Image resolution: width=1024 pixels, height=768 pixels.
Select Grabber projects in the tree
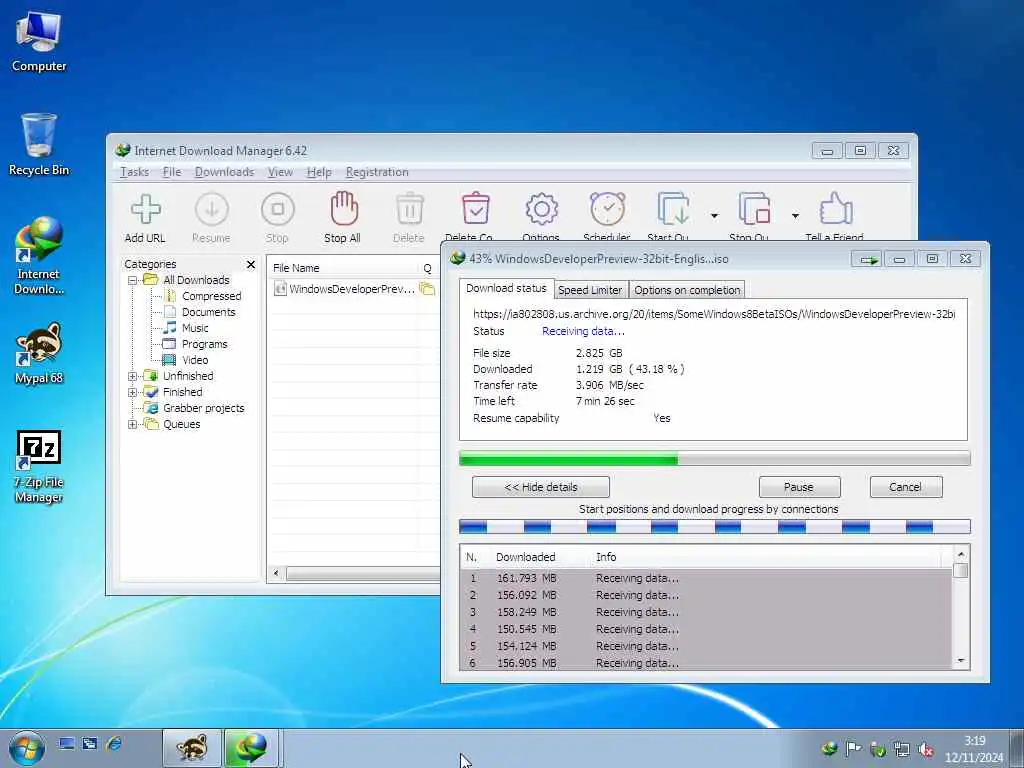(203, 408)
